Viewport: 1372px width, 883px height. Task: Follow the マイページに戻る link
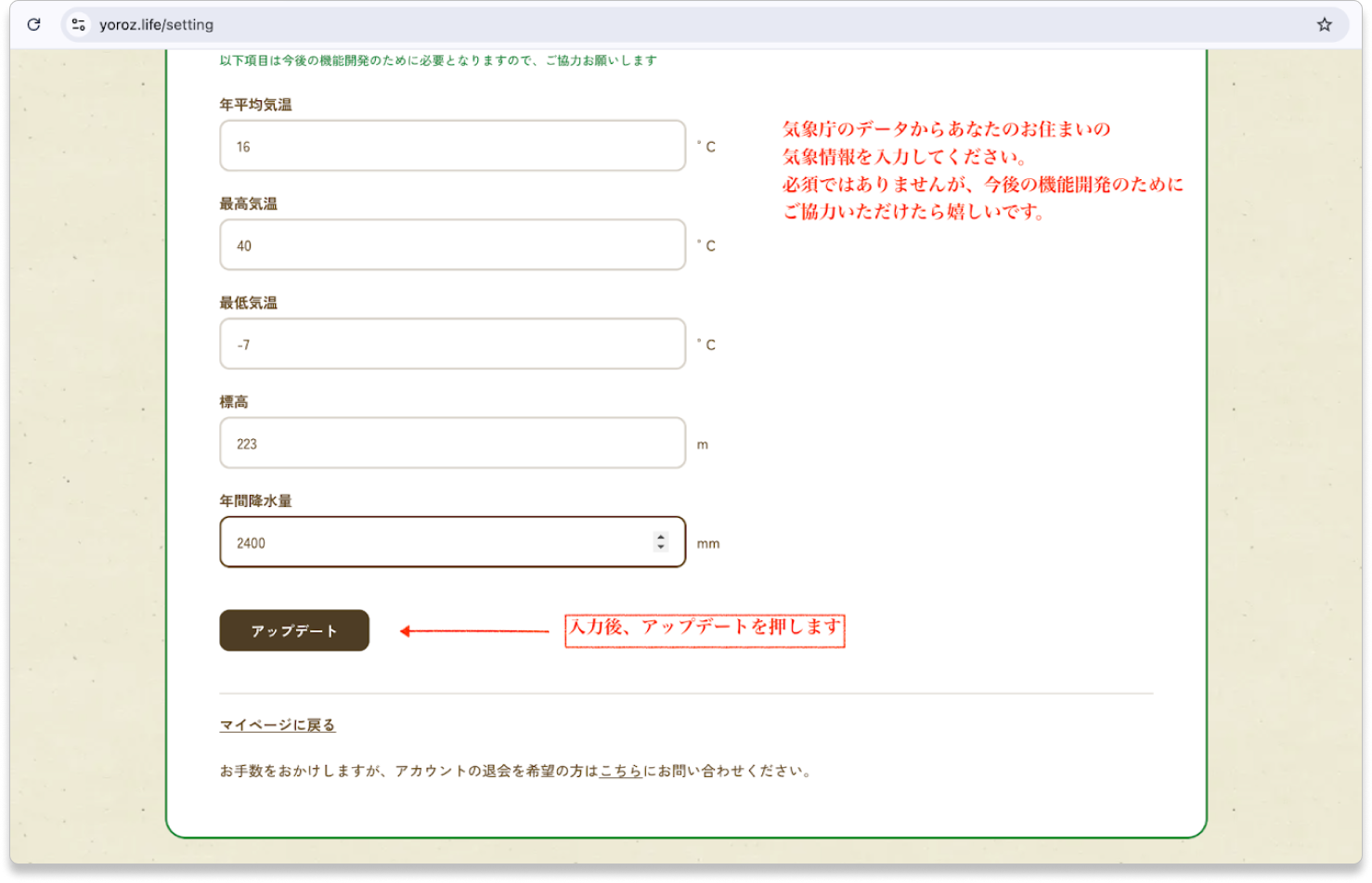(278, 725)
